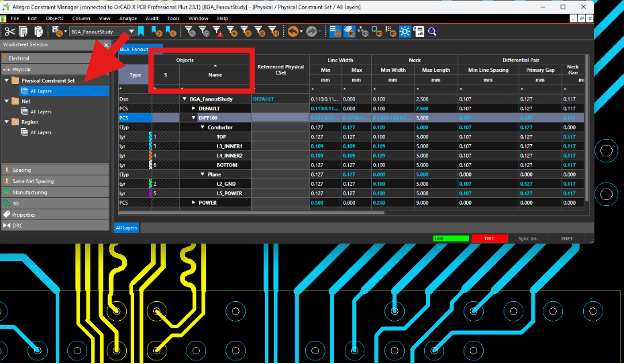Open the BGA_FanoutStudy design dropdown
Image resolution: width=624 pixels, height=364 pixels.
pyautogui.click(x=131, y=31)
